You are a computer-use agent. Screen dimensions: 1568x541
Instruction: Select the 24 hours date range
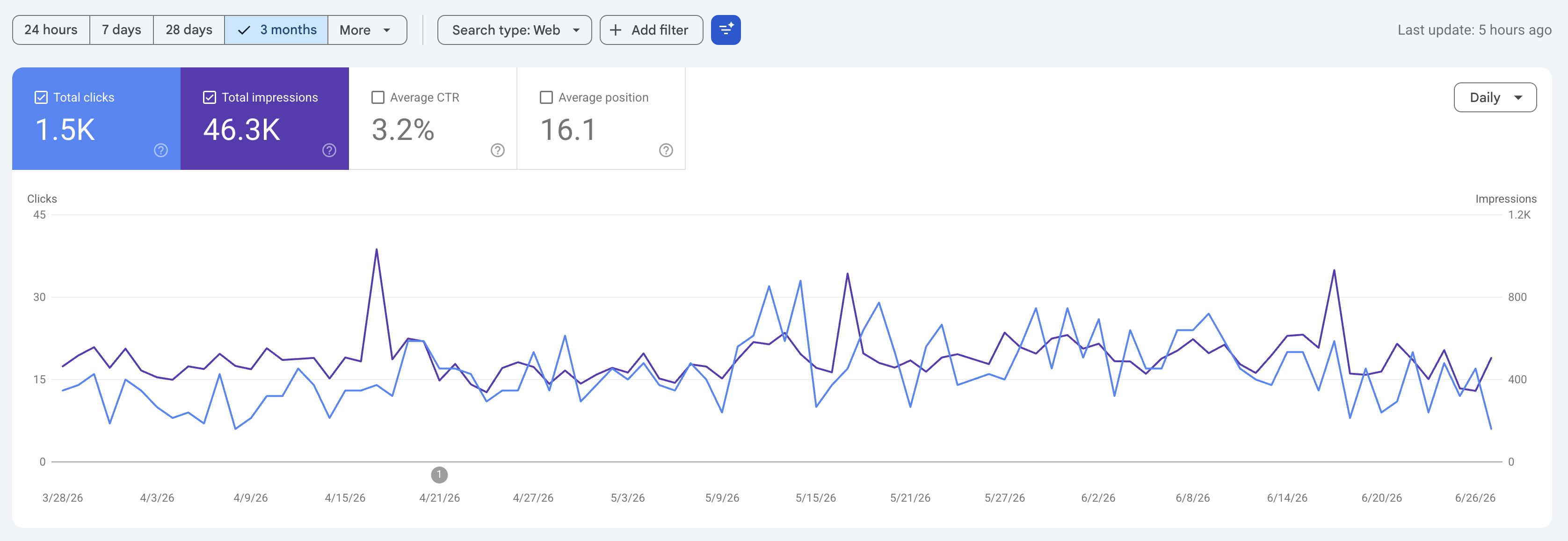[x=51, y=30]
